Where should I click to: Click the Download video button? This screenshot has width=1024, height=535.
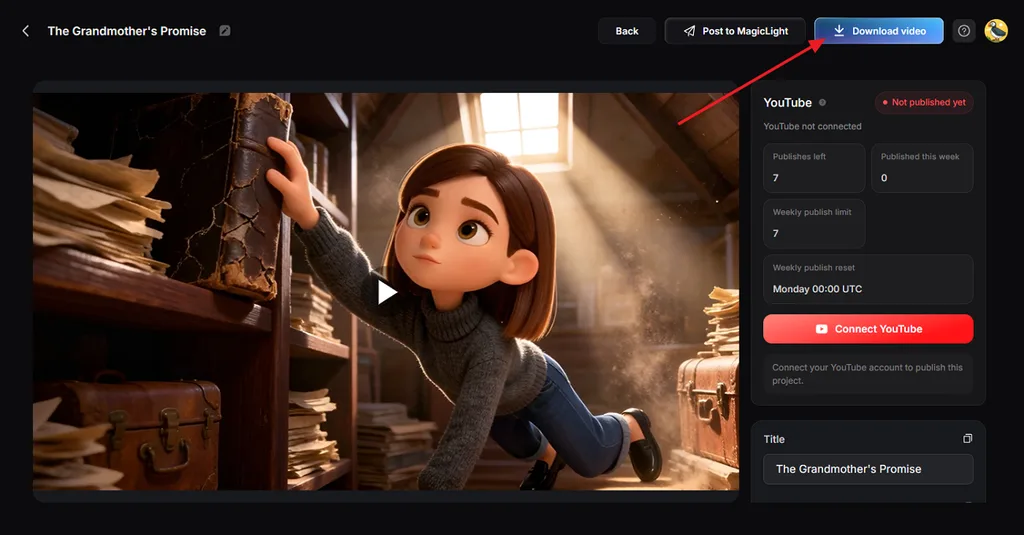click(x=879, y=31)
